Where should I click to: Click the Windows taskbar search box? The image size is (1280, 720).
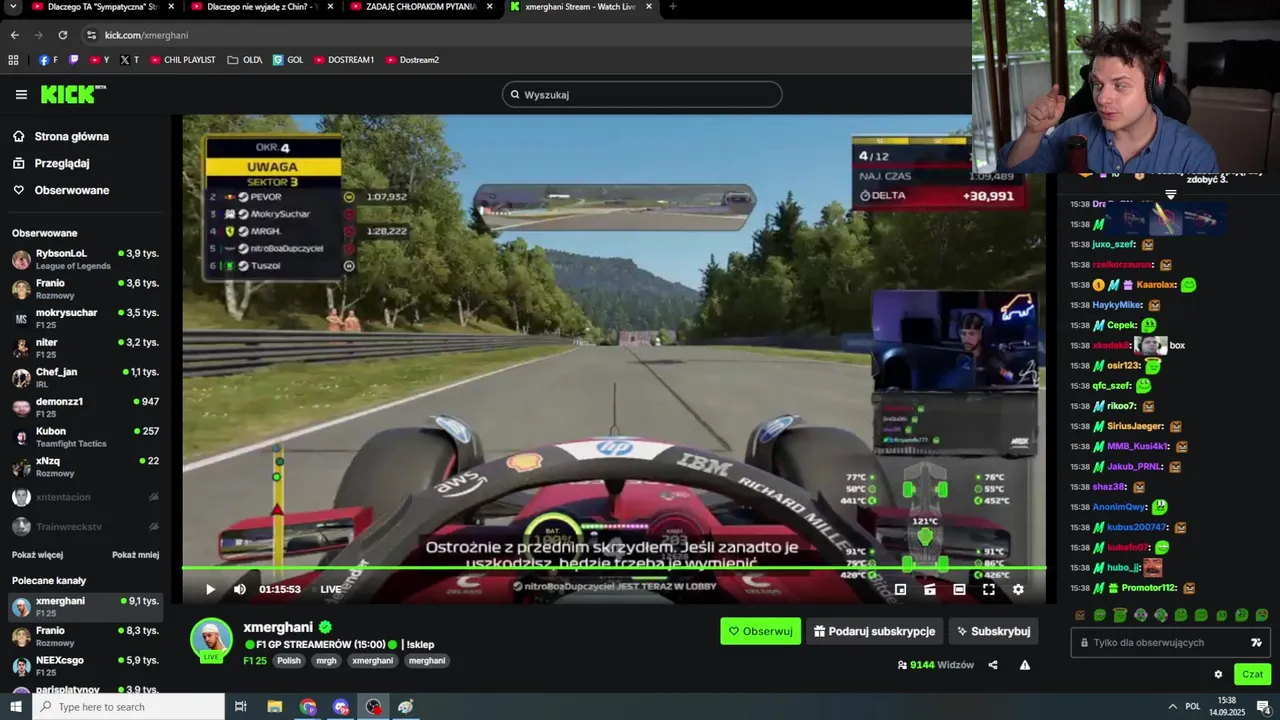point(129,706)
